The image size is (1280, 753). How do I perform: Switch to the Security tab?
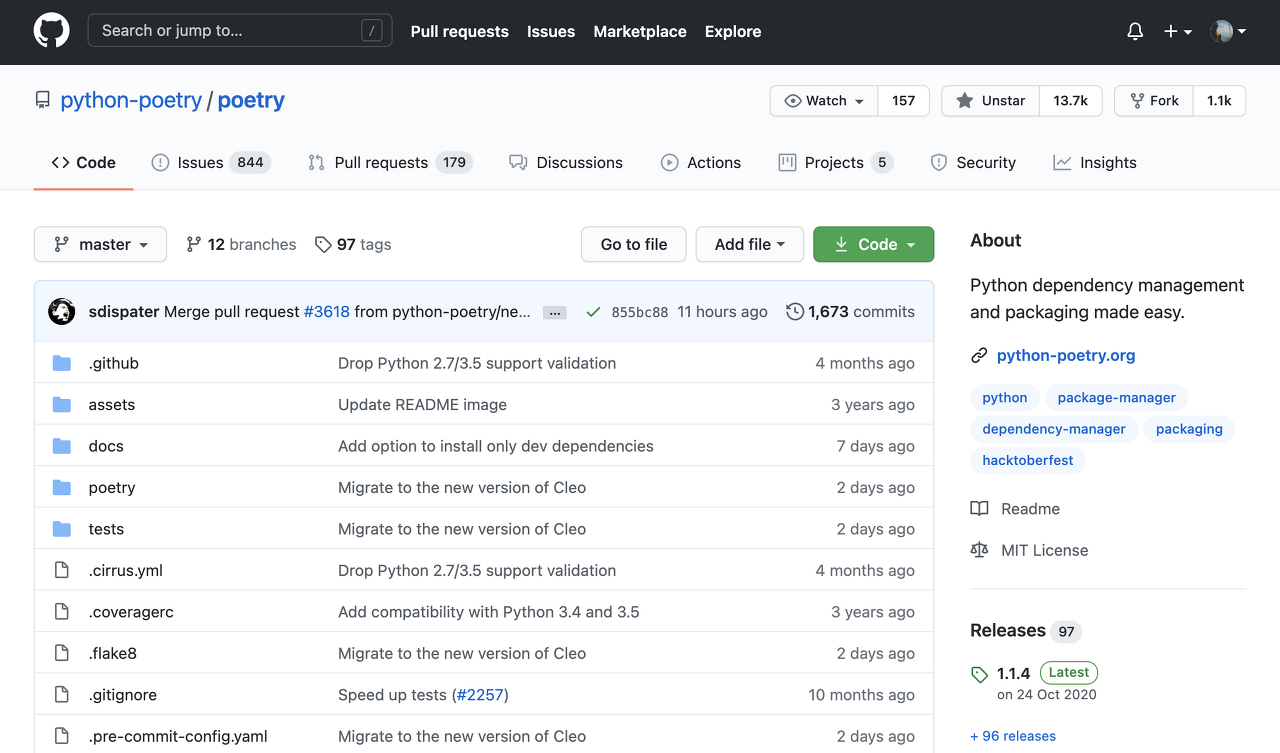pyautogui.click(x=973, y=163)
